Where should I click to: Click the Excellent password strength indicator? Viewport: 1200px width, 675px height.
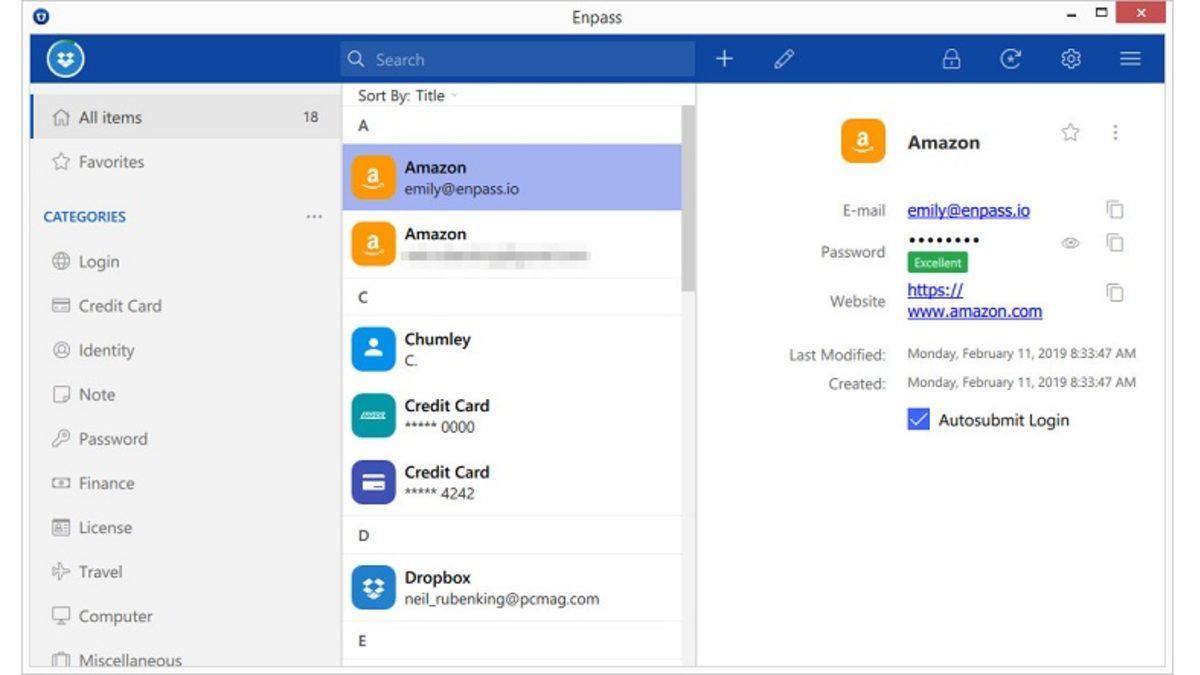pos(937,262)
